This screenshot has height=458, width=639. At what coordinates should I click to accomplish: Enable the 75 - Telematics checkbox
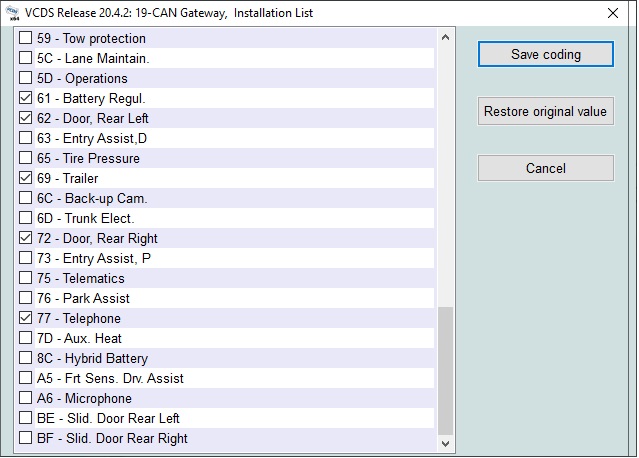point(25,277)
